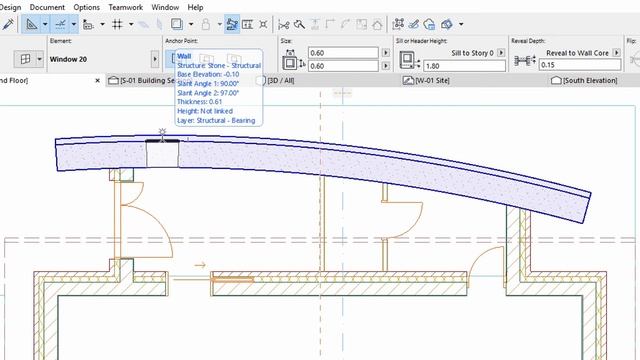Toggle the Guide Lines triangle-ruler icon

coord(31,24)
